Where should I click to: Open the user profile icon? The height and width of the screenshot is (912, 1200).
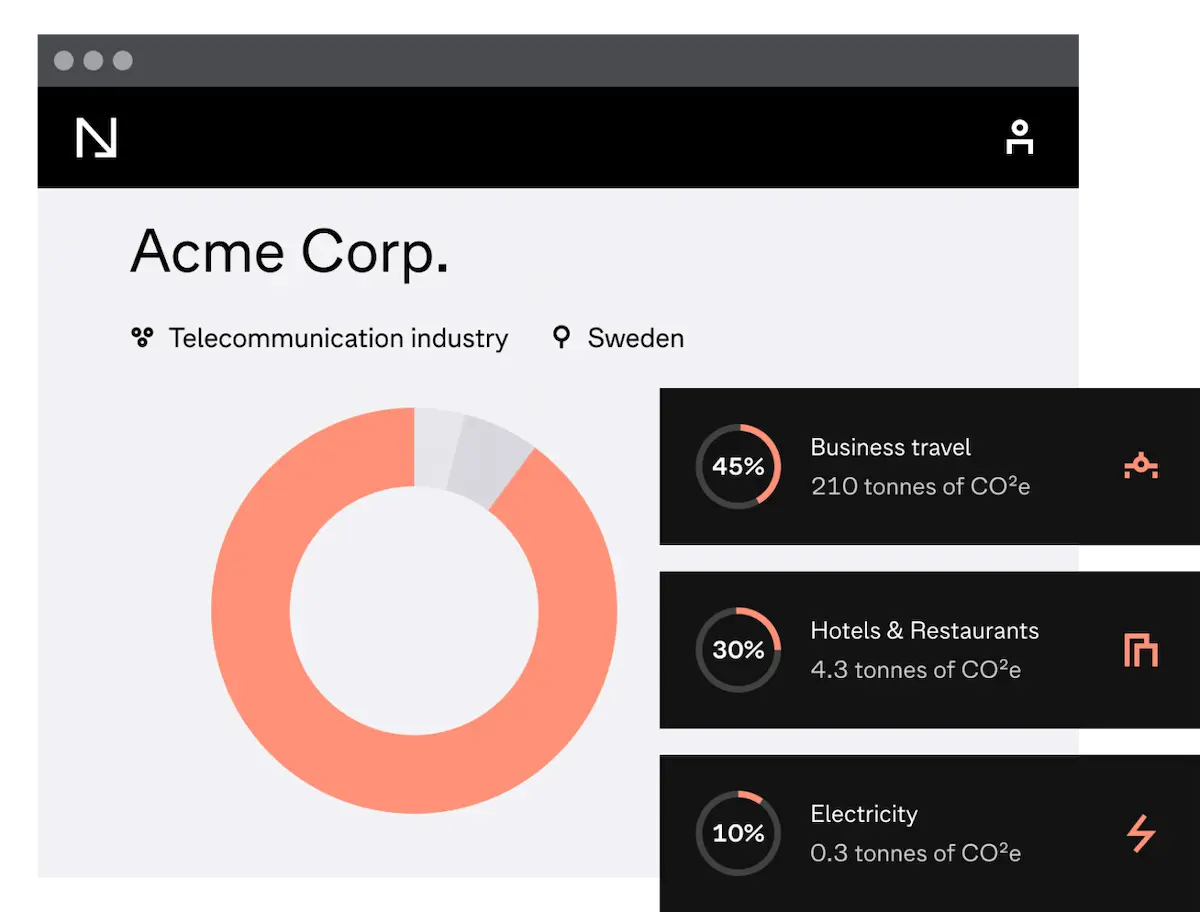tap(1019, 138)
